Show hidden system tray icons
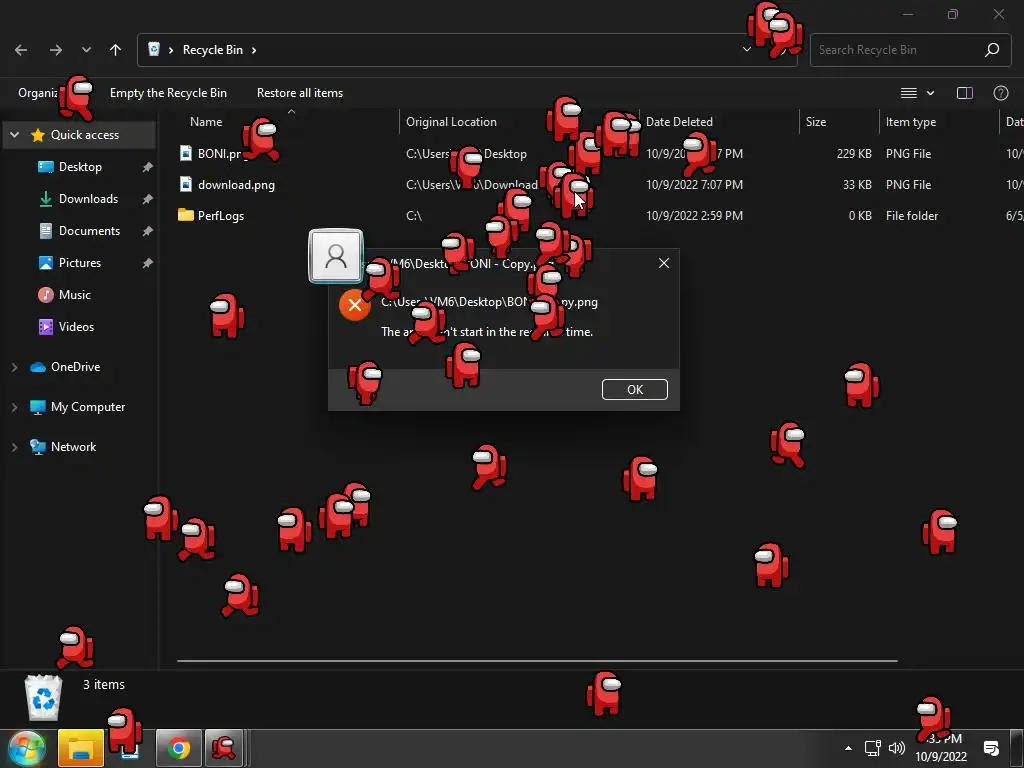The width and height of the screenshot is (1024, 768). (x=848, y=748)
